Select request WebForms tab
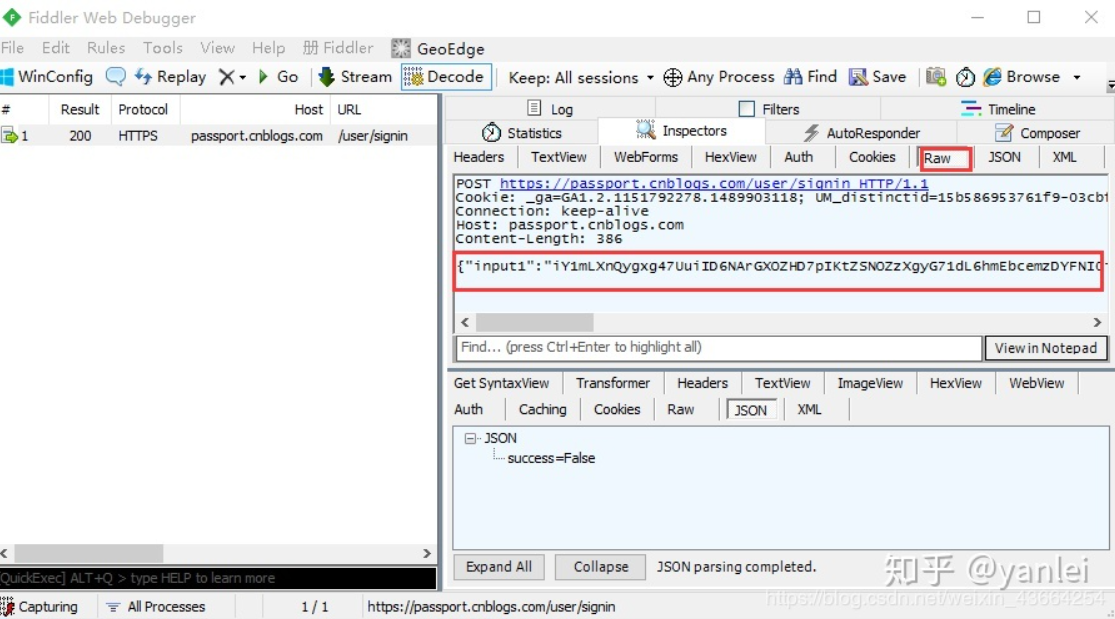The height and width of the screenshot is (619, 1115). [x=646, y=157]
